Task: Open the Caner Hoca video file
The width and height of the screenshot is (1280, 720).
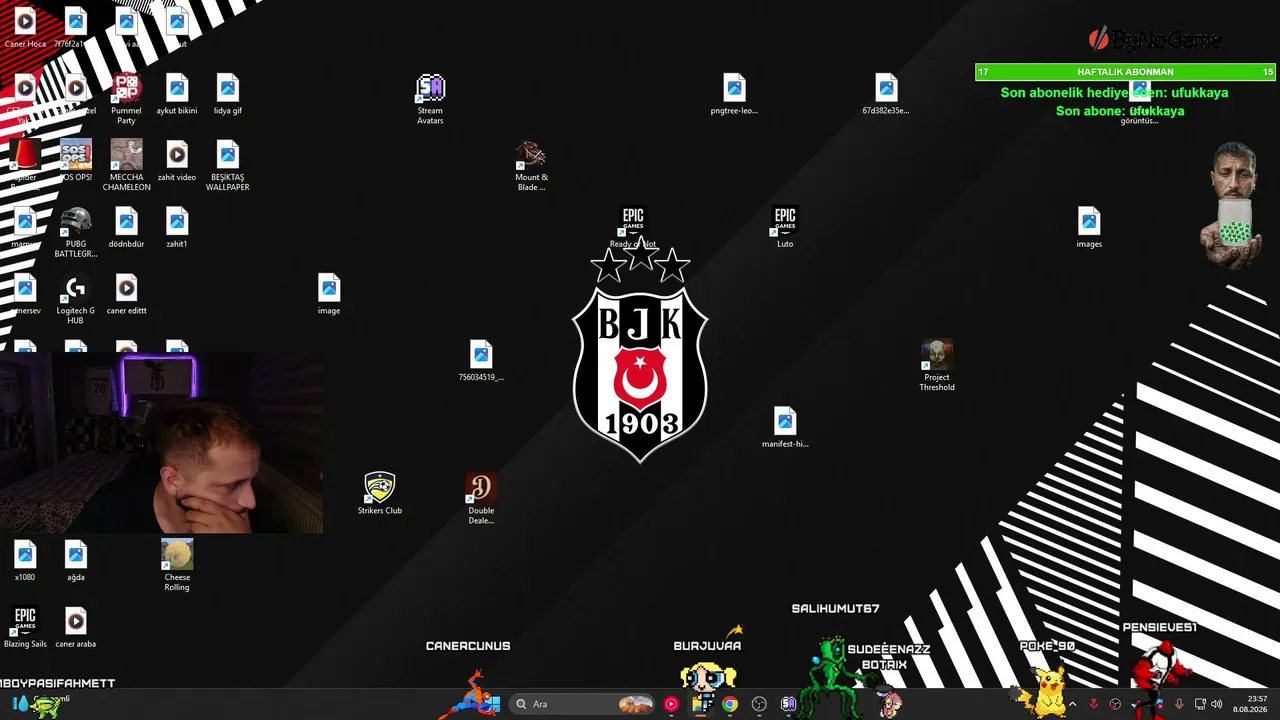Action: [x=25, y=28]
